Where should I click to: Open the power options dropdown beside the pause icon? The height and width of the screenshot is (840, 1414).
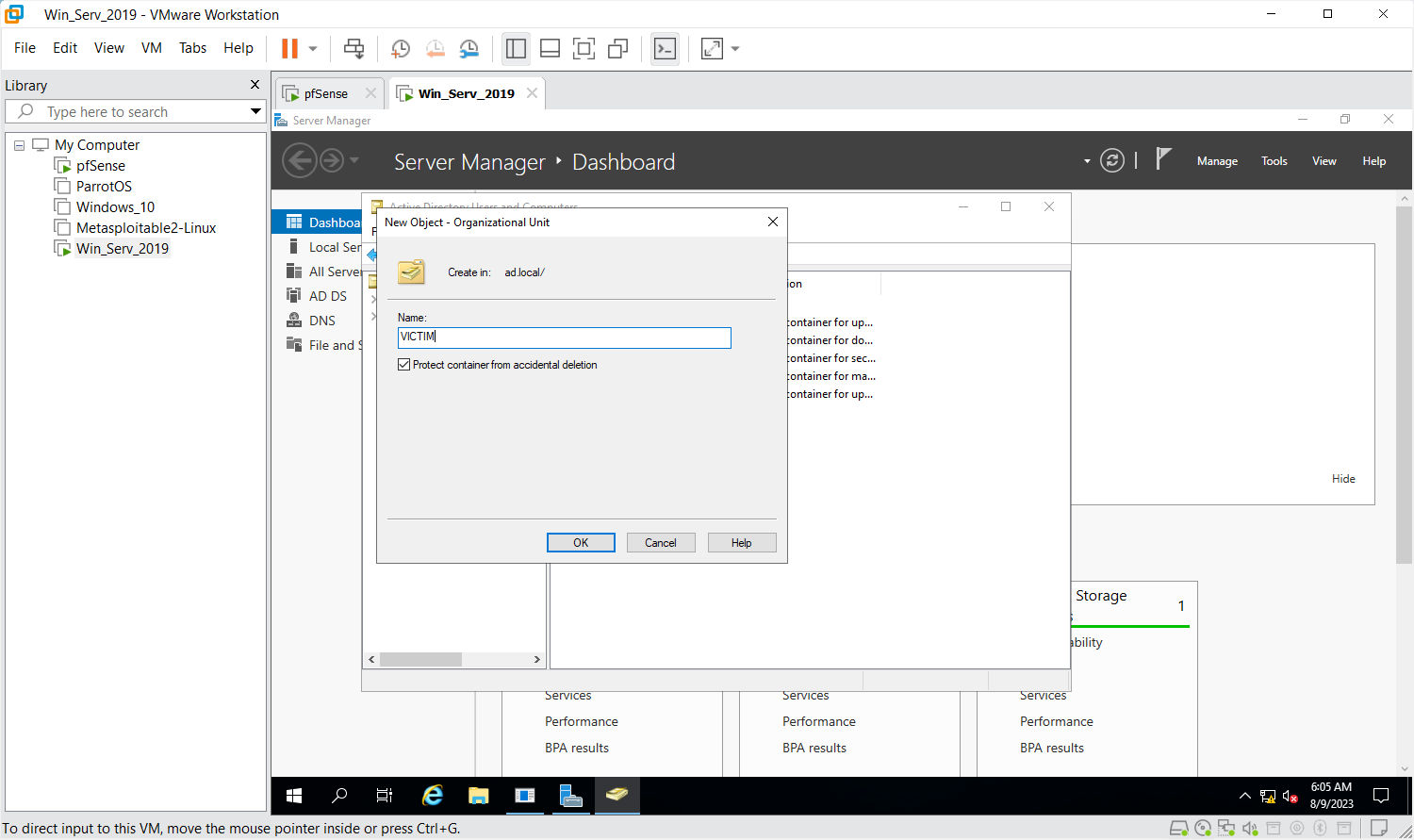pyautogui.click(x=313, y=49)
